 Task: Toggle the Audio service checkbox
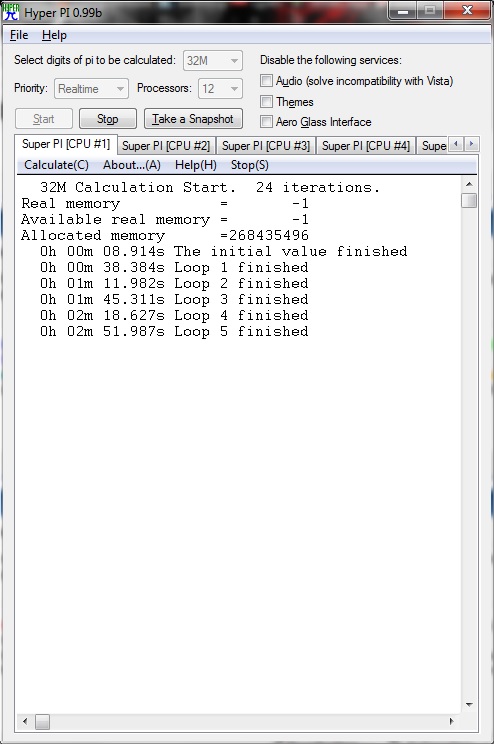(x=267, y=81)
